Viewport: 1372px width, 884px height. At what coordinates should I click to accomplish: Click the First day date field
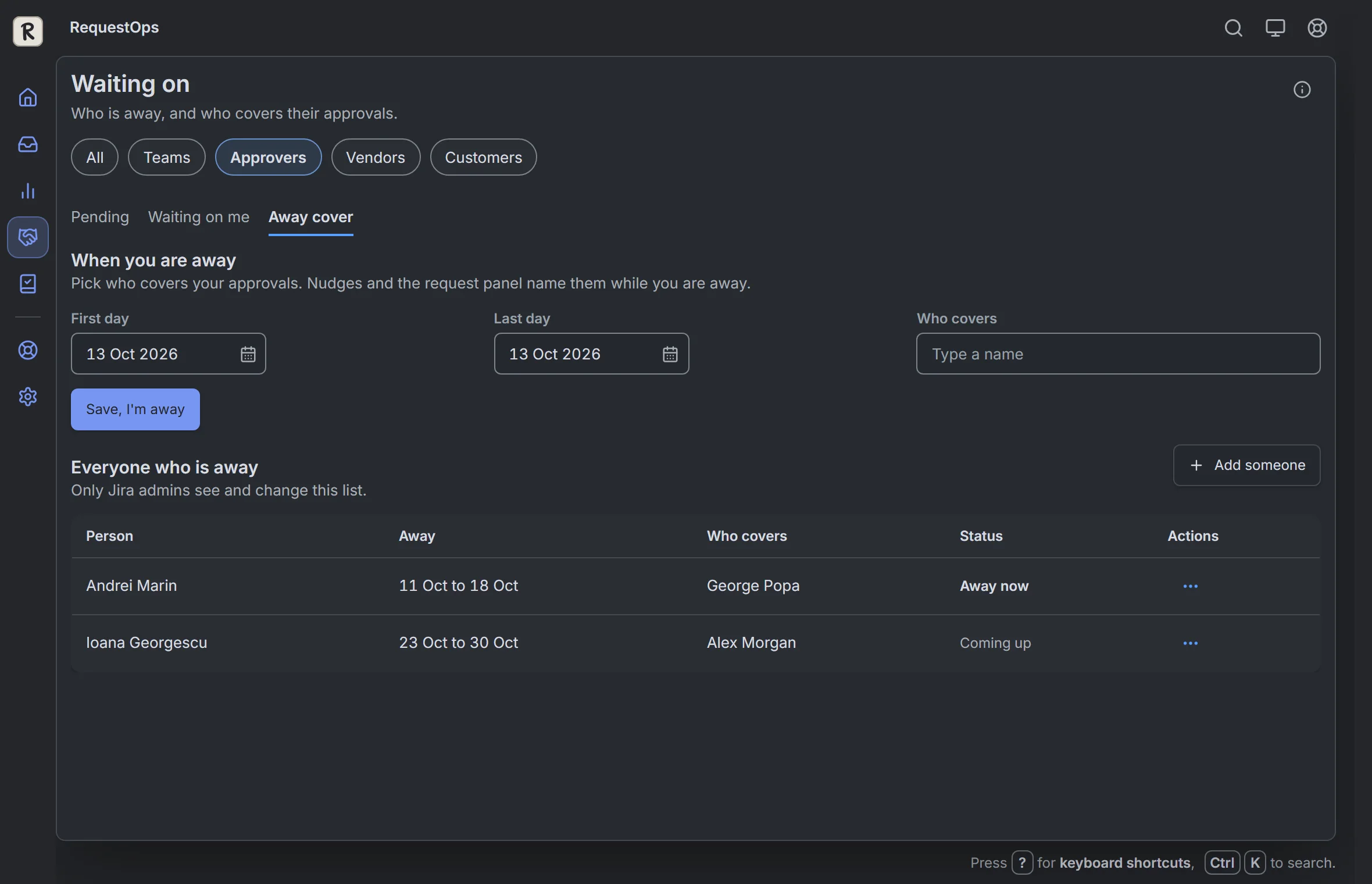click(169, 354)
